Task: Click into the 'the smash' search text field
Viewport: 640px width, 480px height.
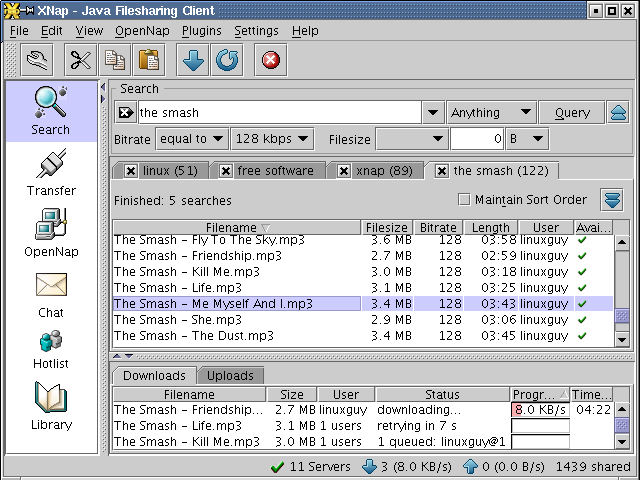Action: click(x=280, y=112)
